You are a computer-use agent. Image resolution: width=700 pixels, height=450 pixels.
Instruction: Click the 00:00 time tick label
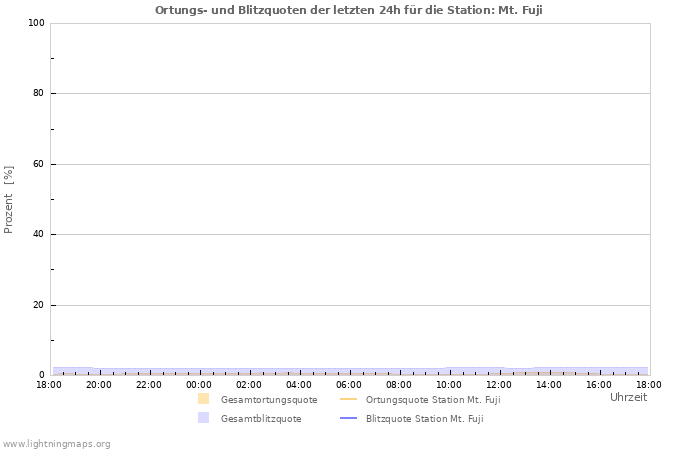[199, 384]
